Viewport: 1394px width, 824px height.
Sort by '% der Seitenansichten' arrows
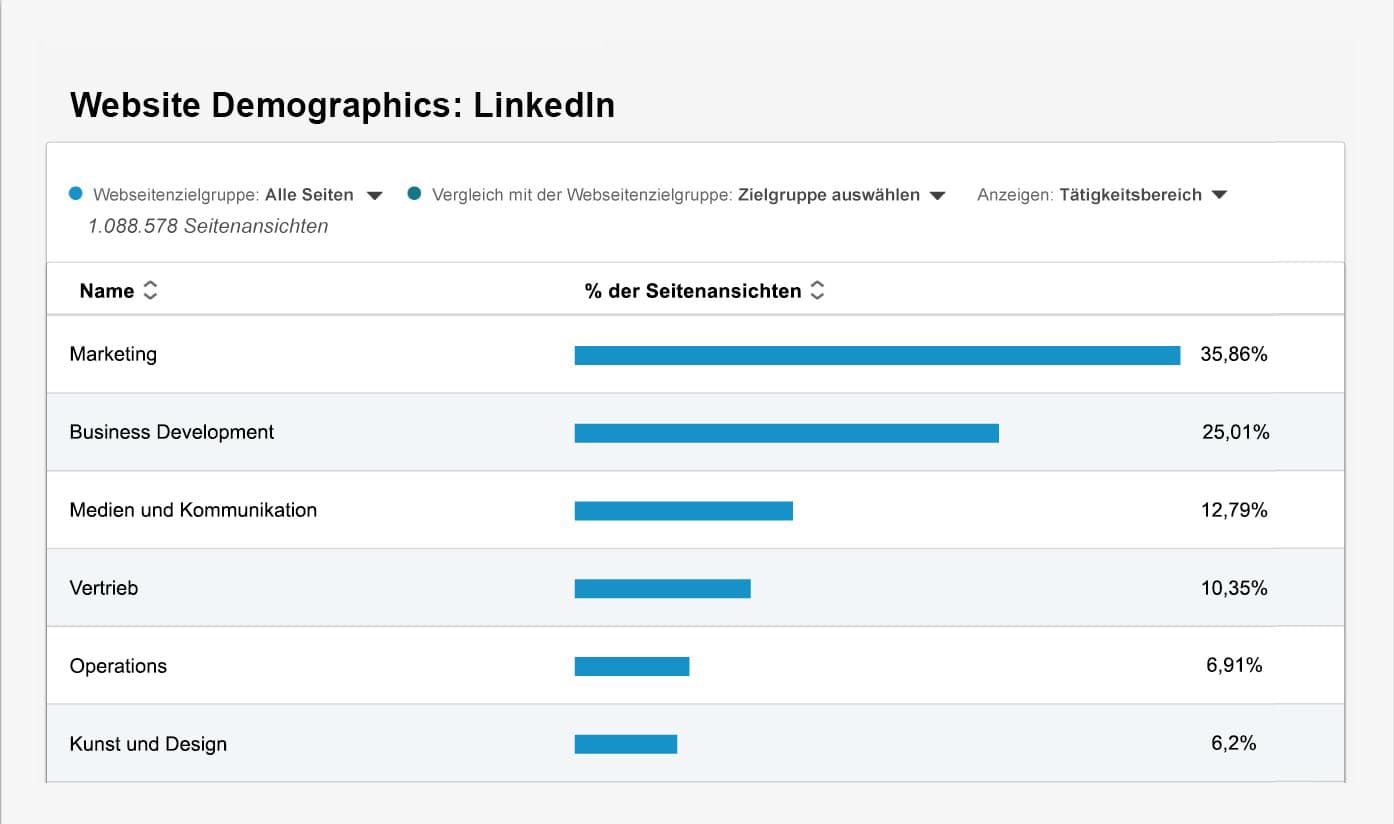click(817, 291)
